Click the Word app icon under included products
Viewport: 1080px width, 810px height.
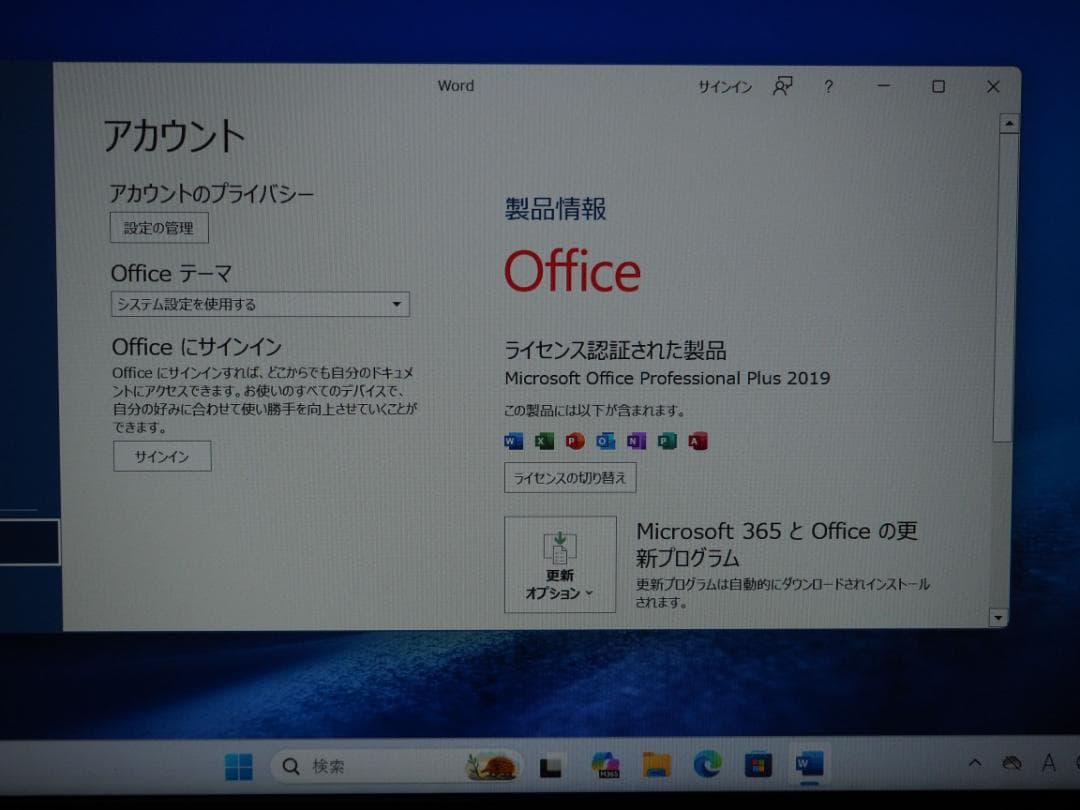pos(514,441)
